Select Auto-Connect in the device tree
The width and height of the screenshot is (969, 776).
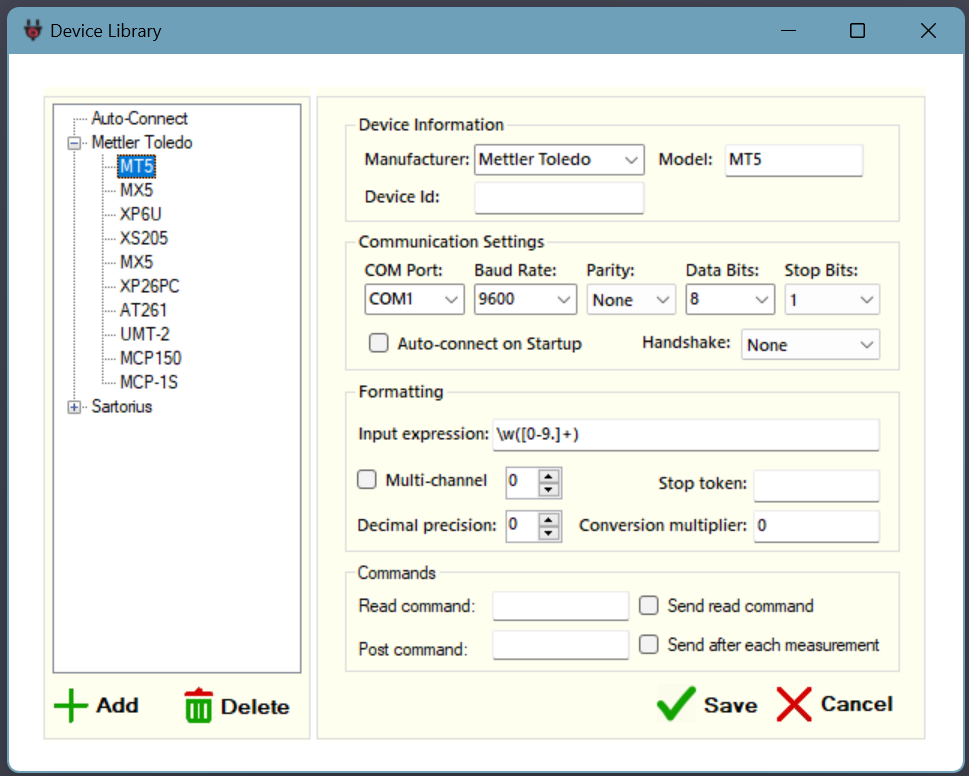(x=139, y=118)
